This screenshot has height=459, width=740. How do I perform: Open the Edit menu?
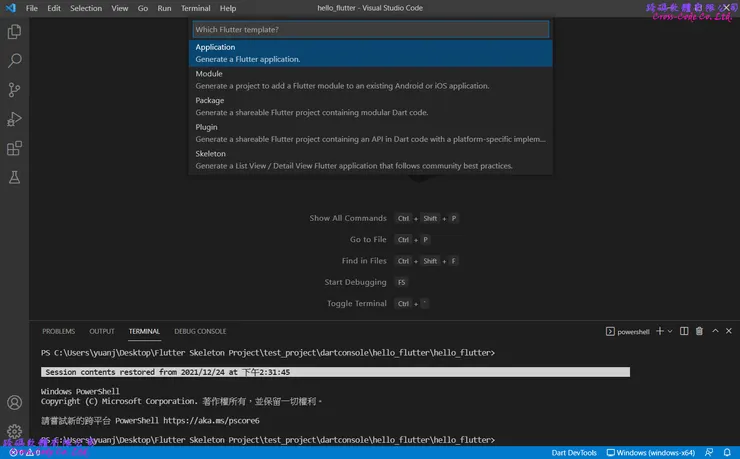pyautogui.click(x=54, y=8)
